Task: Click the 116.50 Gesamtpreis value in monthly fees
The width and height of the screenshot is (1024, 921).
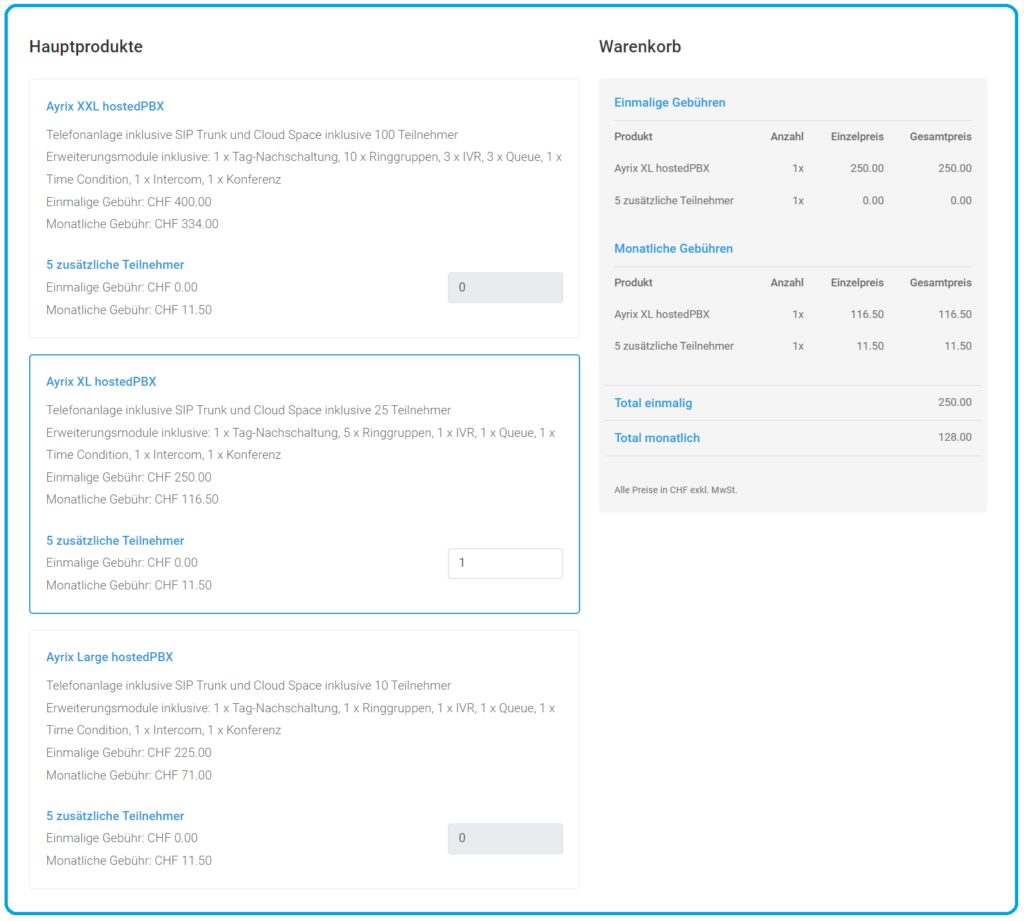Action: click(x=955, y=314)
